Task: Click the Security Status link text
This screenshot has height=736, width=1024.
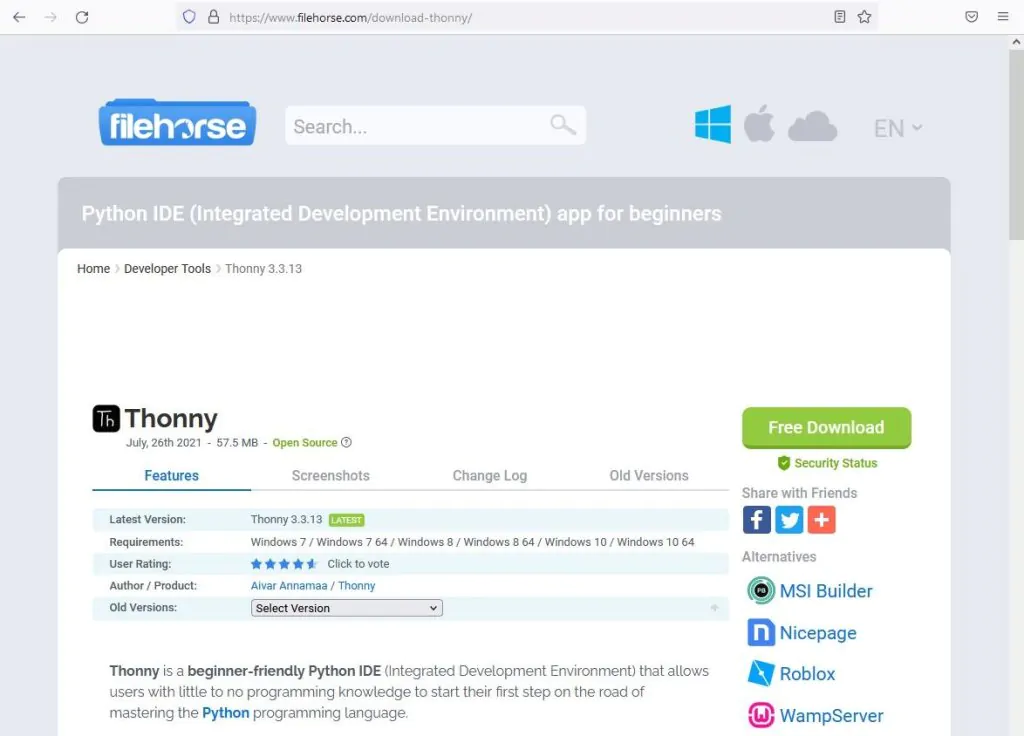Action: (835, 463)
